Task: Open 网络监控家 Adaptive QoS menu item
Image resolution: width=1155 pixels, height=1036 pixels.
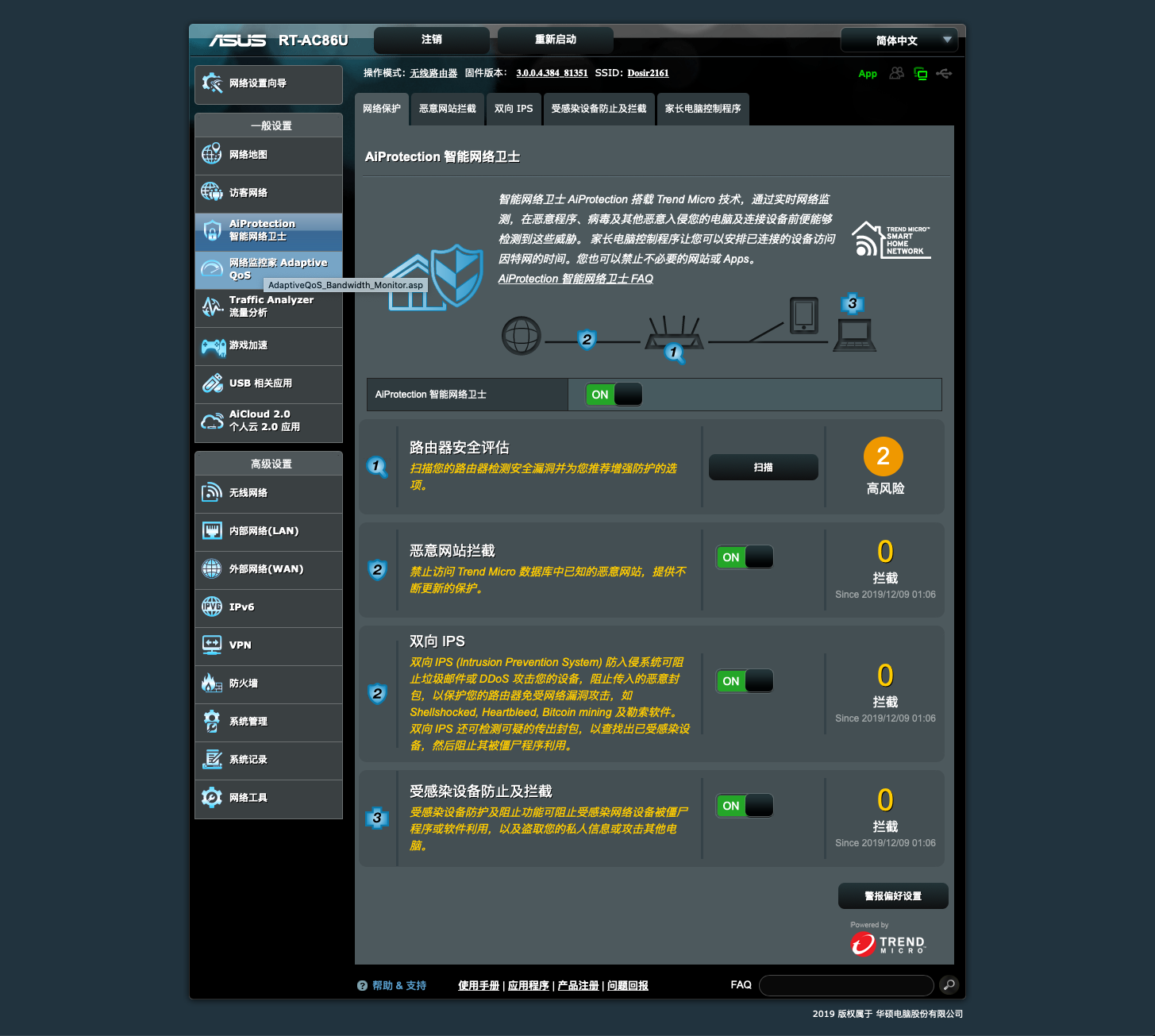Action: [268, 269]
